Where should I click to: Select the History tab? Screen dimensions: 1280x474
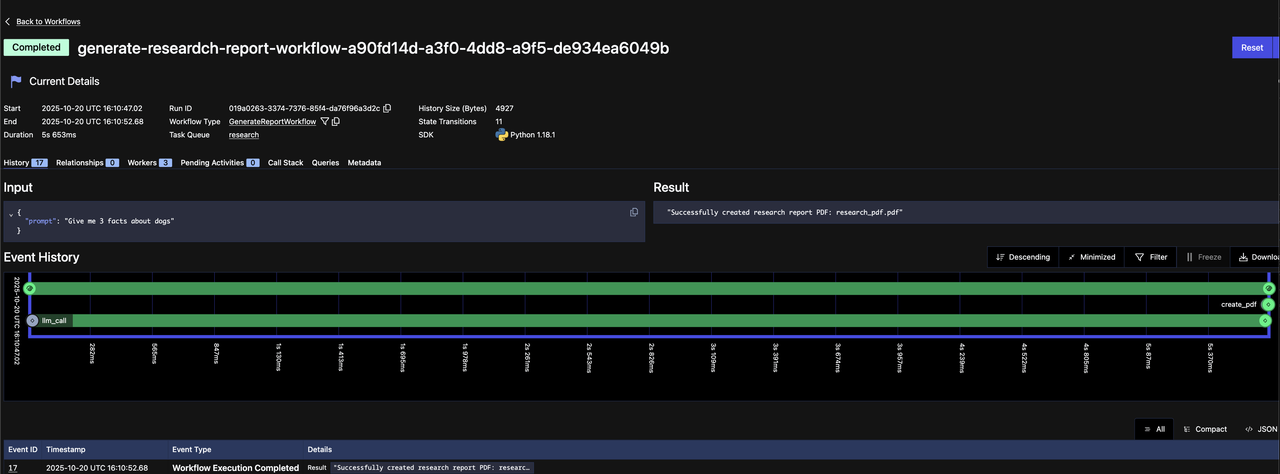[26, 162]
